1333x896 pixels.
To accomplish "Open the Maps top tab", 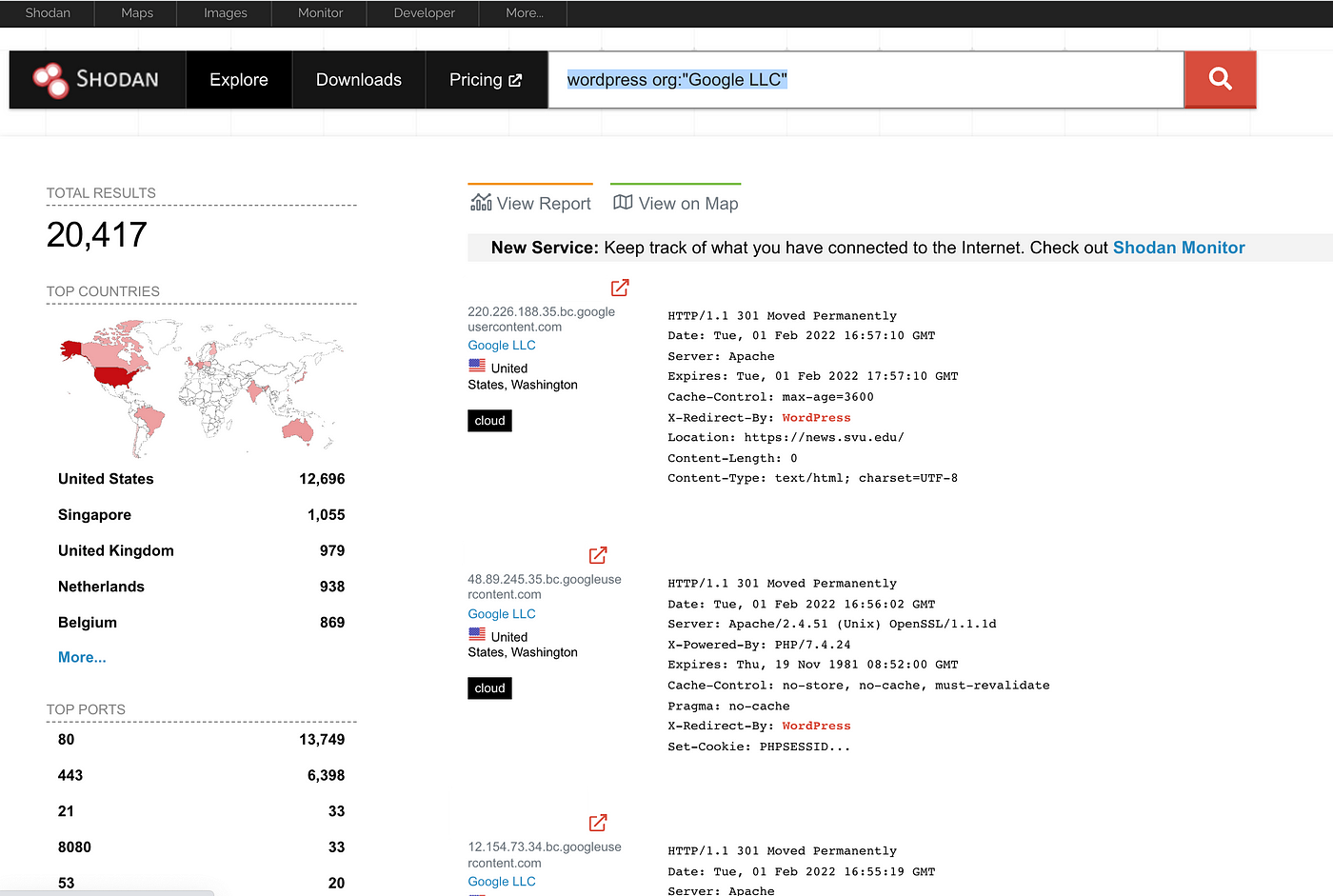I will coord(137,13).
